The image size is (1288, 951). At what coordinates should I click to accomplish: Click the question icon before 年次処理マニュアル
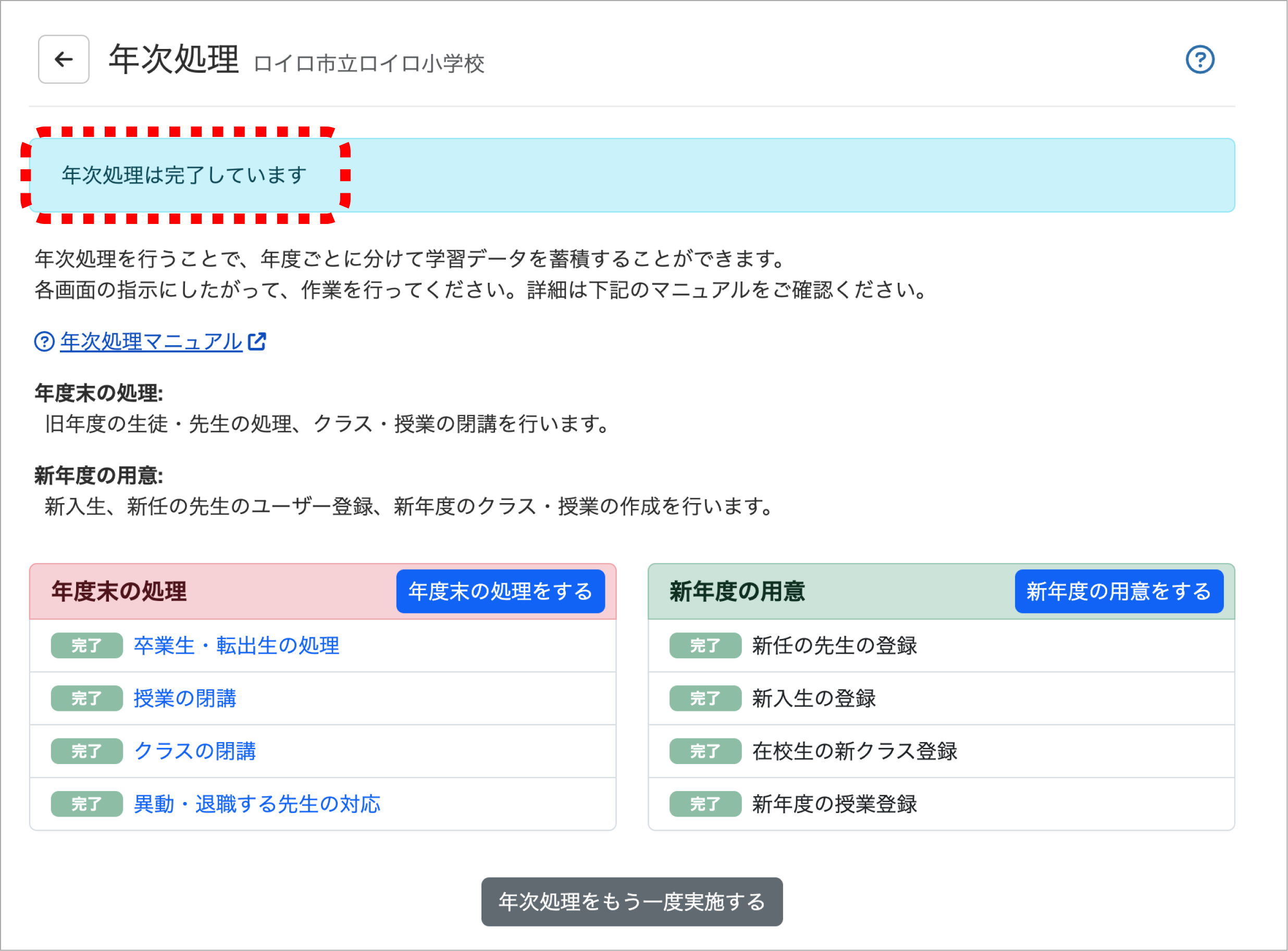44,341
